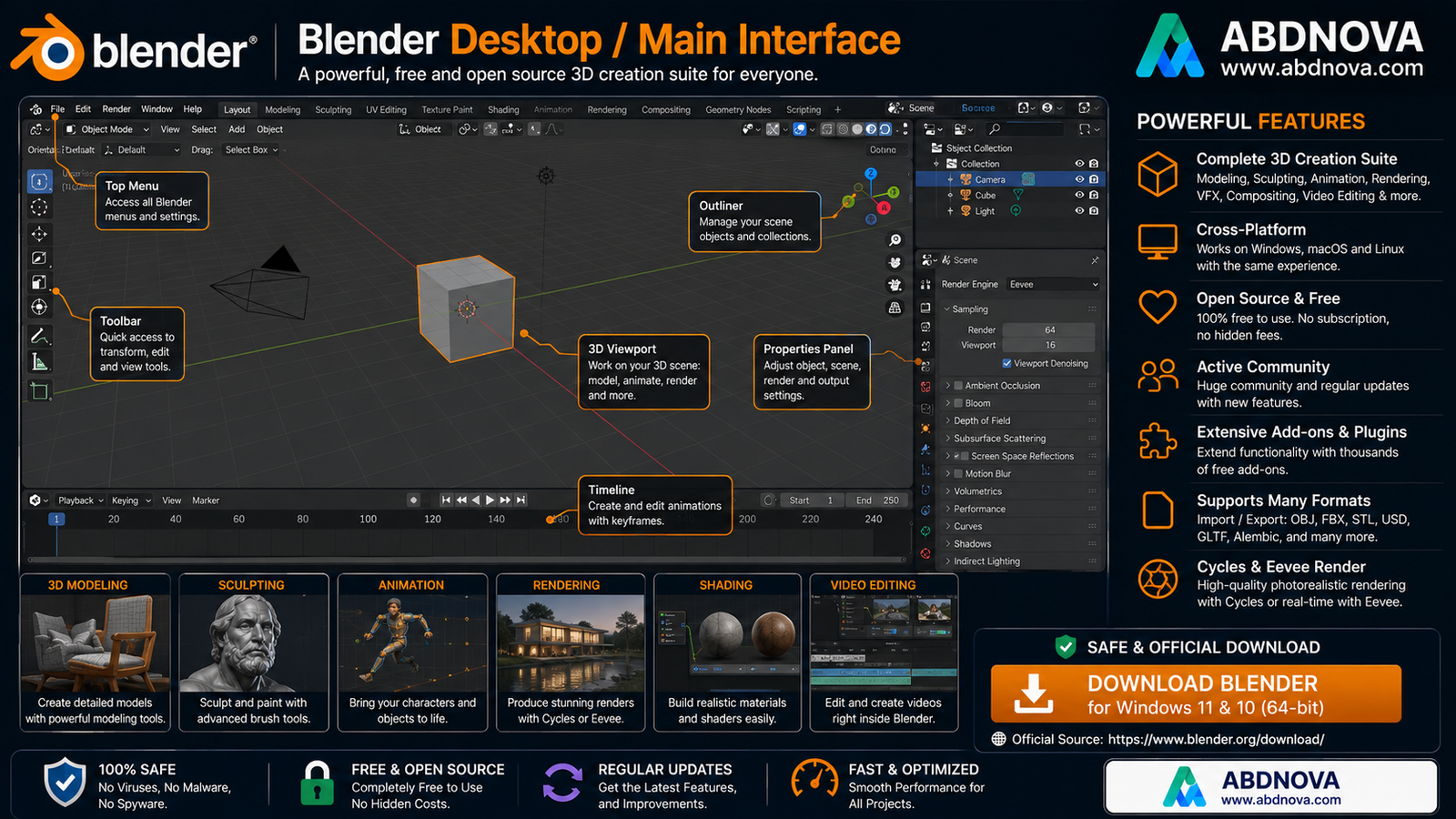The image size is (1456, 819).
Task: Select solid viewport shading sphere icon
Action: coord(857,129)
